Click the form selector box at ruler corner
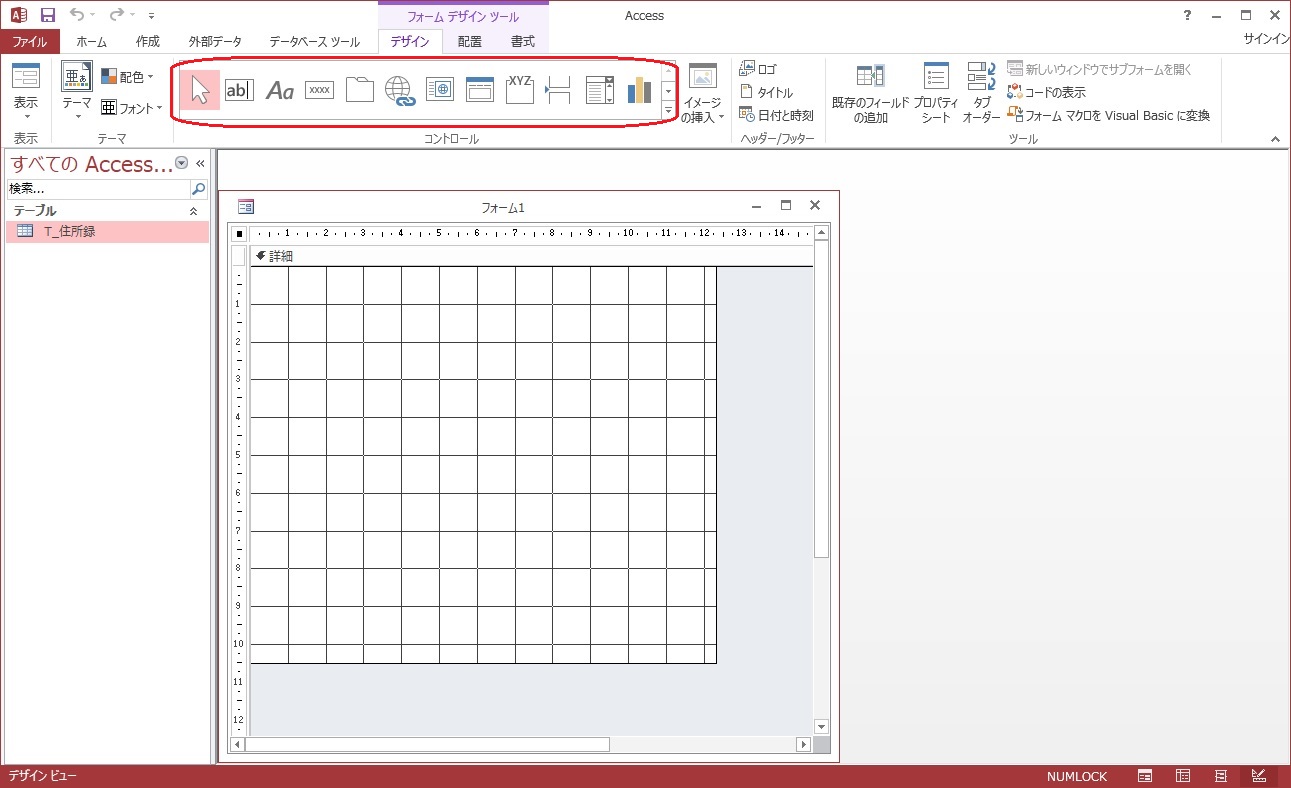 (239, 234)
